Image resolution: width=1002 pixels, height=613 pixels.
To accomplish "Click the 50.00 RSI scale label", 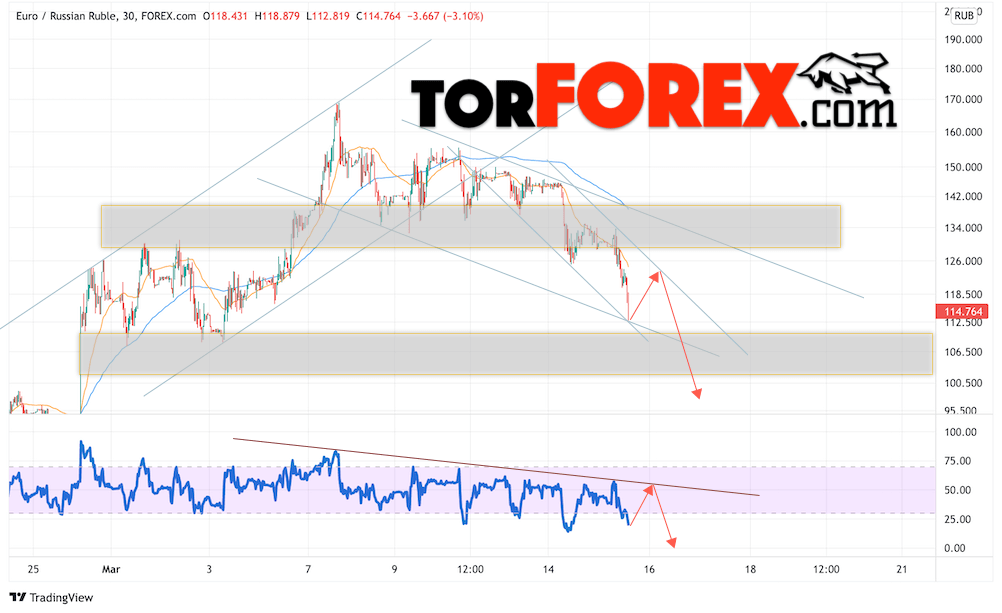I will pos(958,490).
